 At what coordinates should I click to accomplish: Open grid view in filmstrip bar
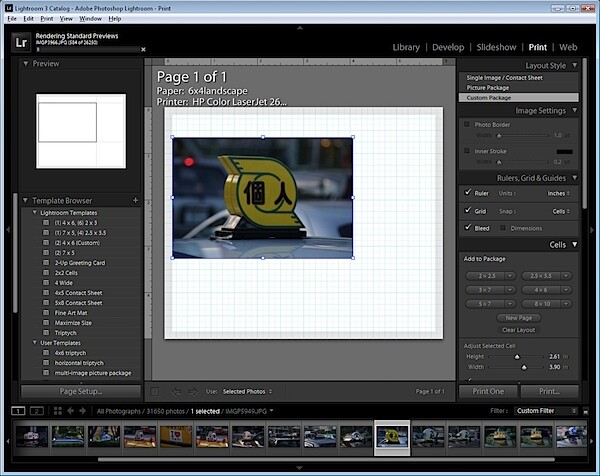[x=58, y=411]
